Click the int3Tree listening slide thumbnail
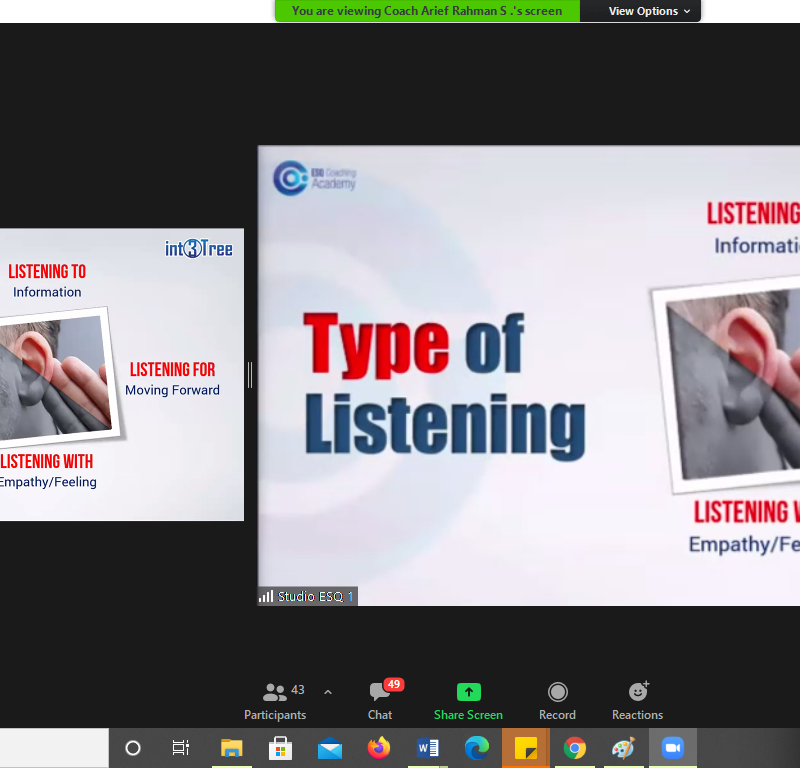Screen dimensions: 800x768 click(121, 375)
